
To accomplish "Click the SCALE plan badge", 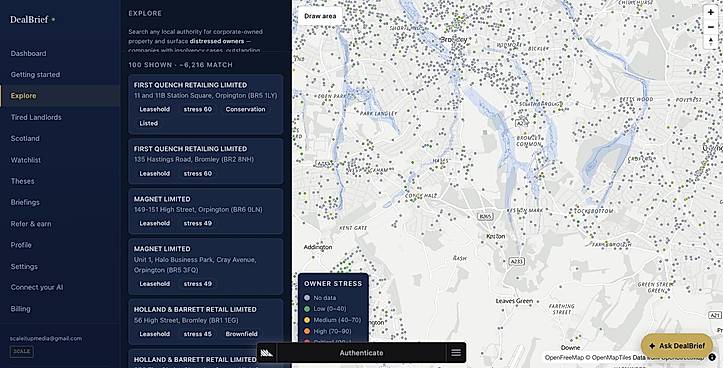I will coord(22,351).
